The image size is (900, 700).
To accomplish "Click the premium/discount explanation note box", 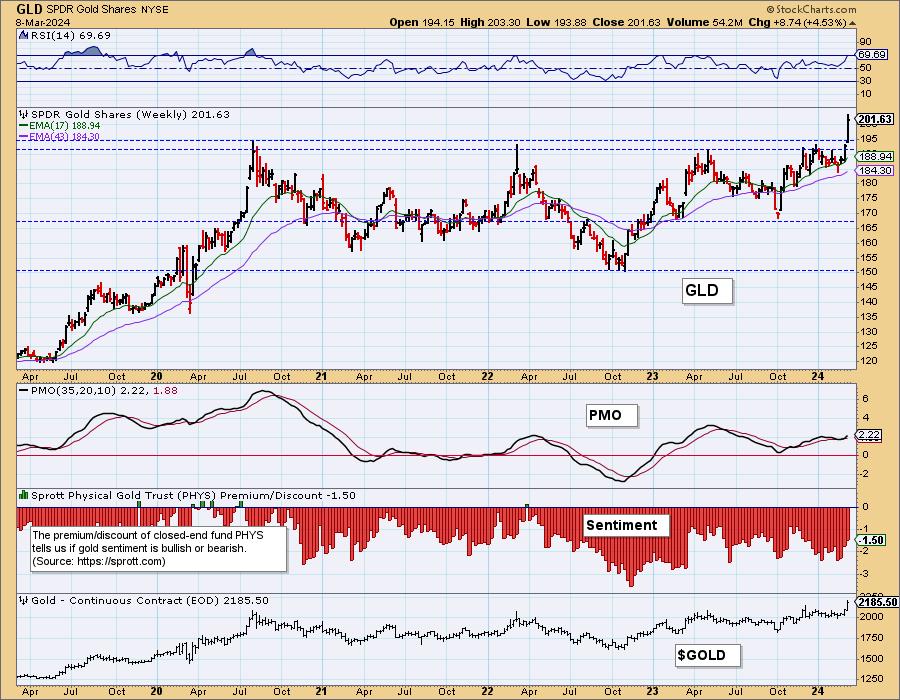I will pyautogui.click(x=158, y=549).
